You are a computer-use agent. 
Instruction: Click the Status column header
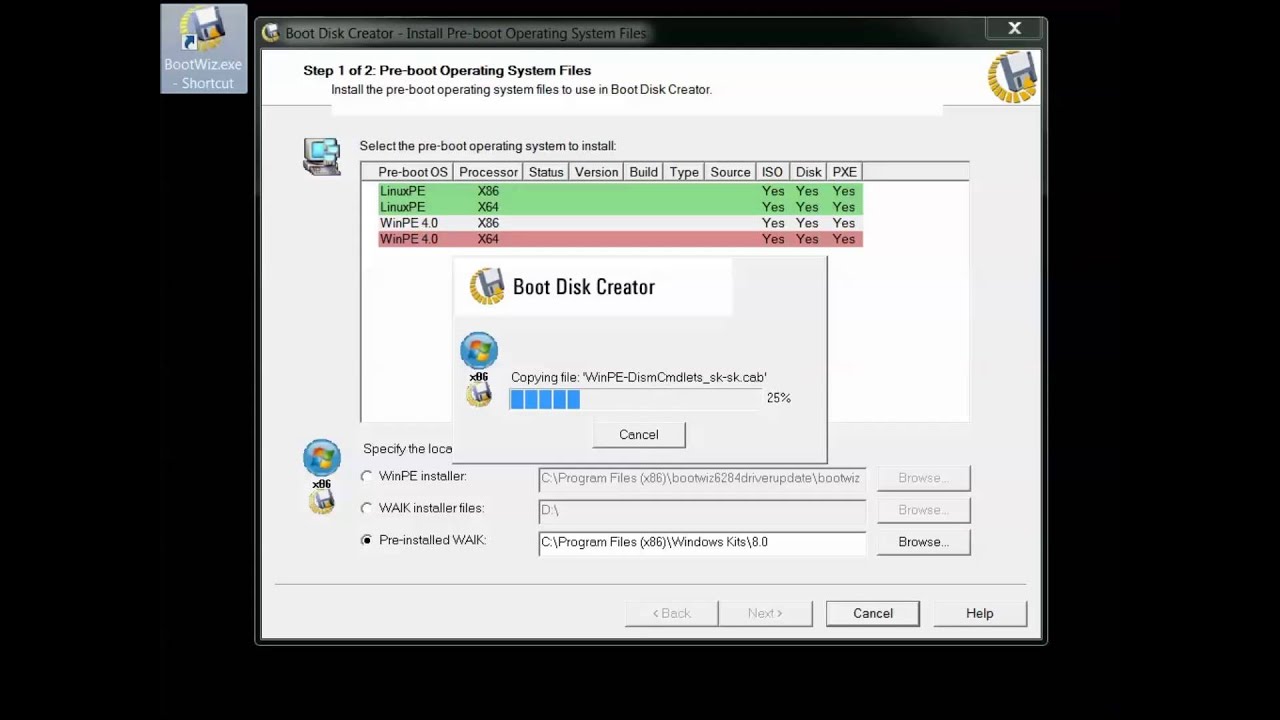(x=546, y=172)
